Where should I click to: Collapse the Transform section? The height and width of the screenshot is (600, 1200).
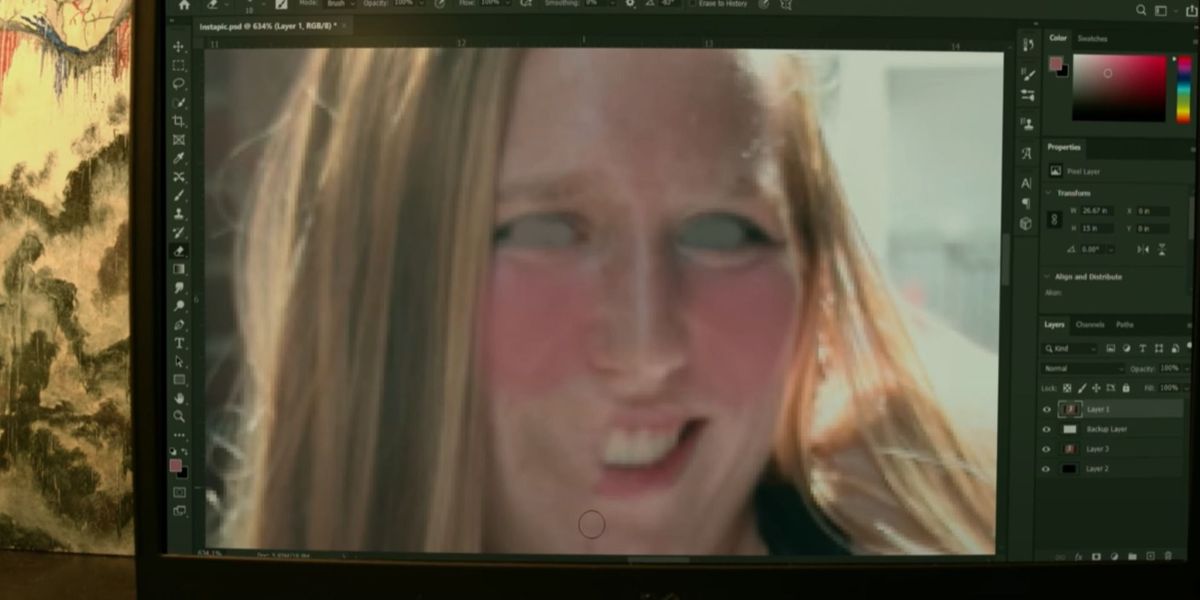click(x=1048, y=193)
